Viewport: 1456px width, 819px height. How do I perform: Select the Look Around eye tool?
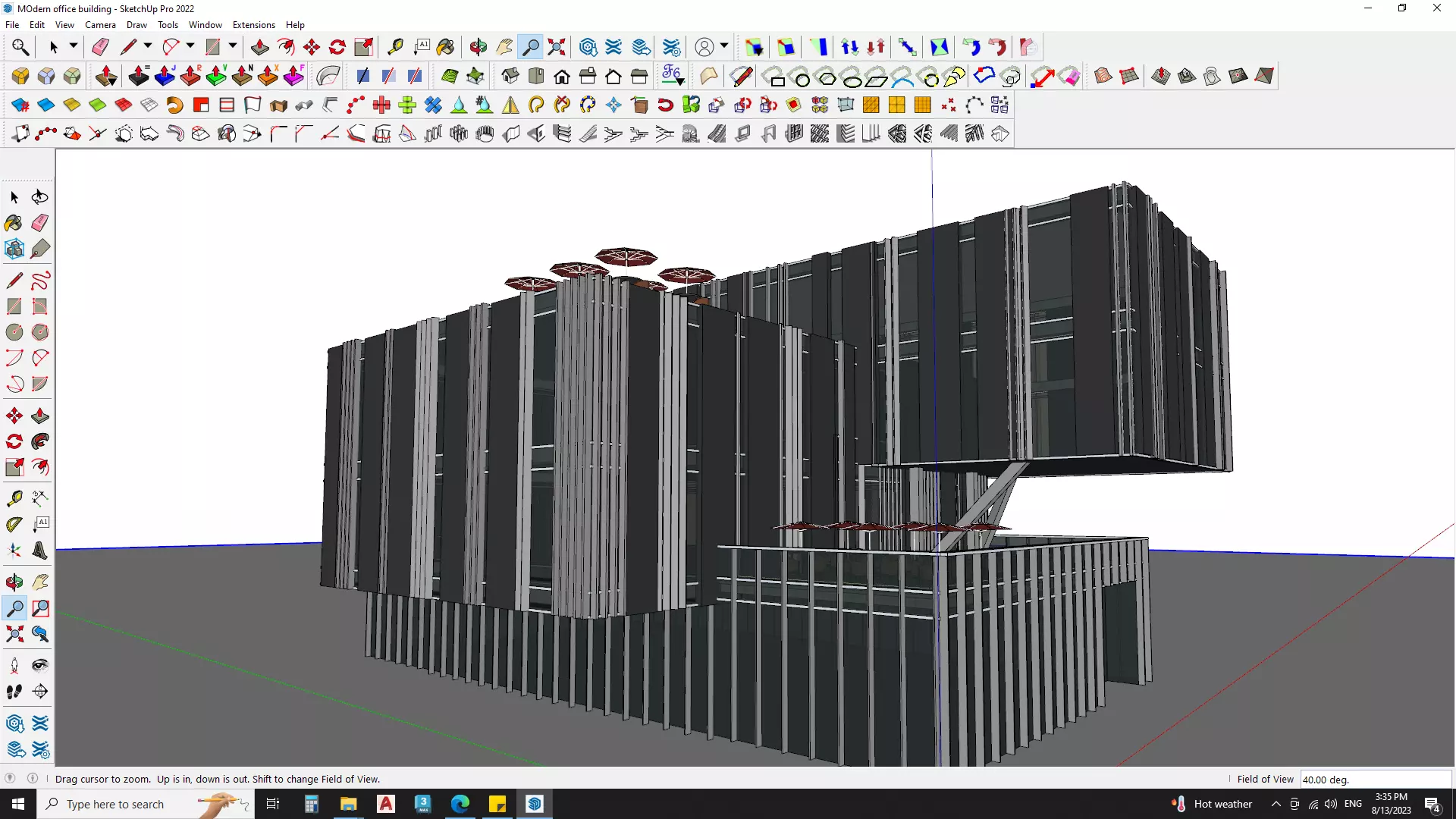40,666
